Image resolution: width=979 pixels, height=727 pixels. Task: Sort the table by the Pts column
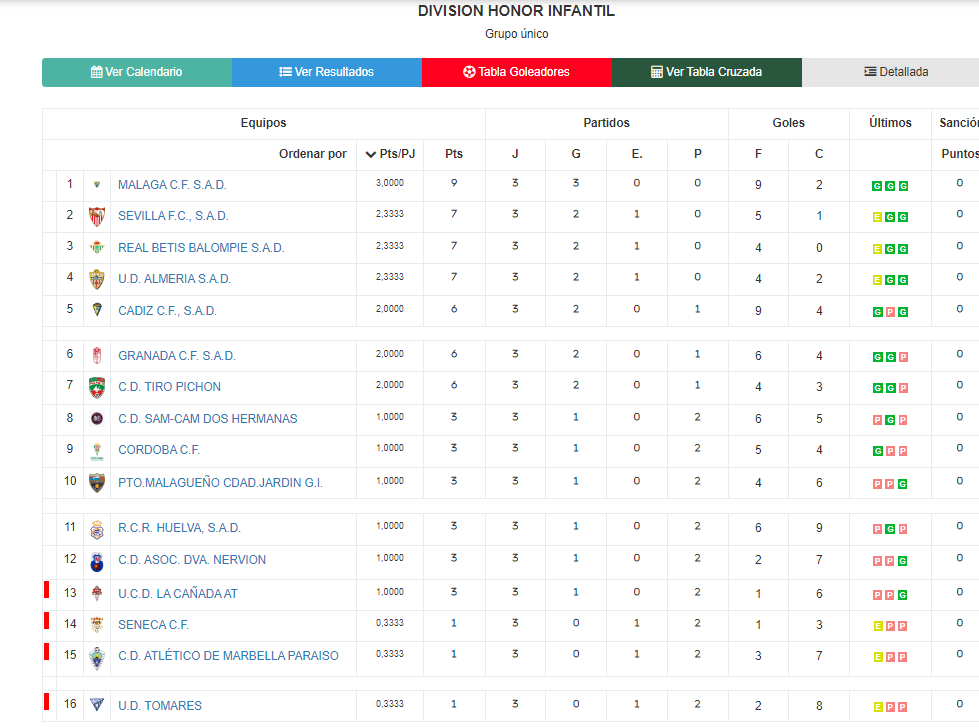454,154
